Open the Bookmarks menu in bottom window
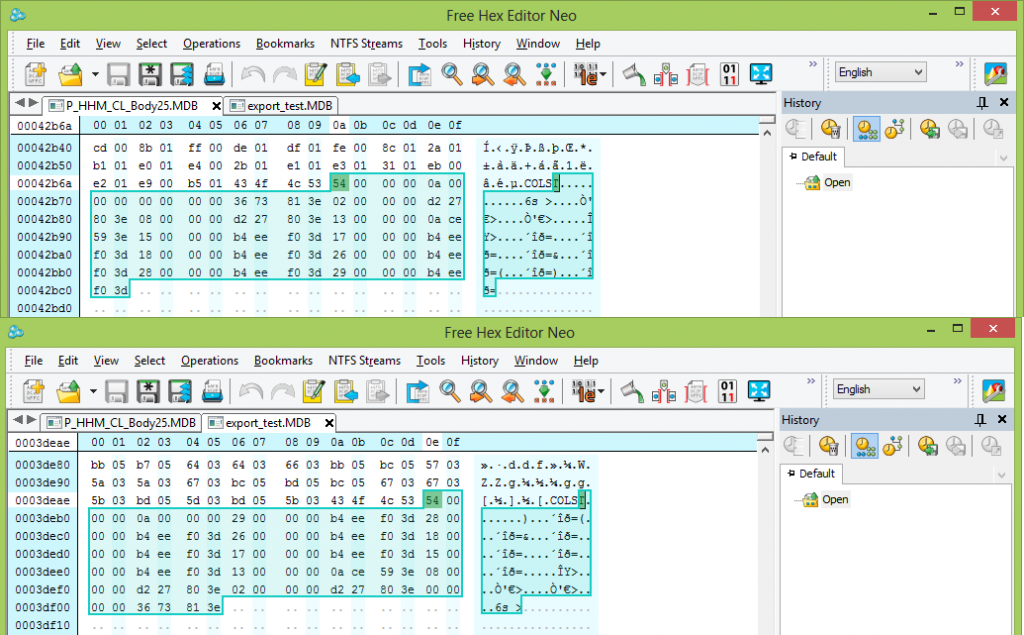Viewport: 1024px width, 635px height. point(285,361)
